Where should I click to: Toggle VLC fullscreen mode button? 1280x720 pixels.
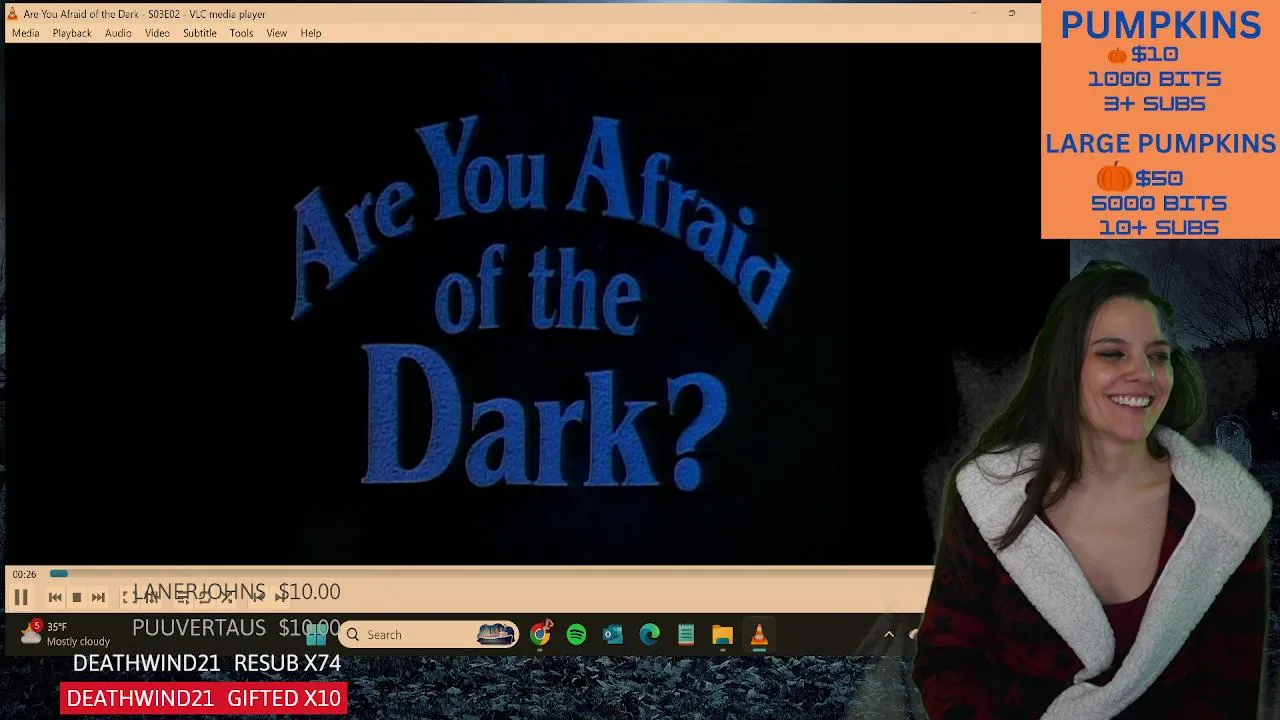[x=127, y=597]
